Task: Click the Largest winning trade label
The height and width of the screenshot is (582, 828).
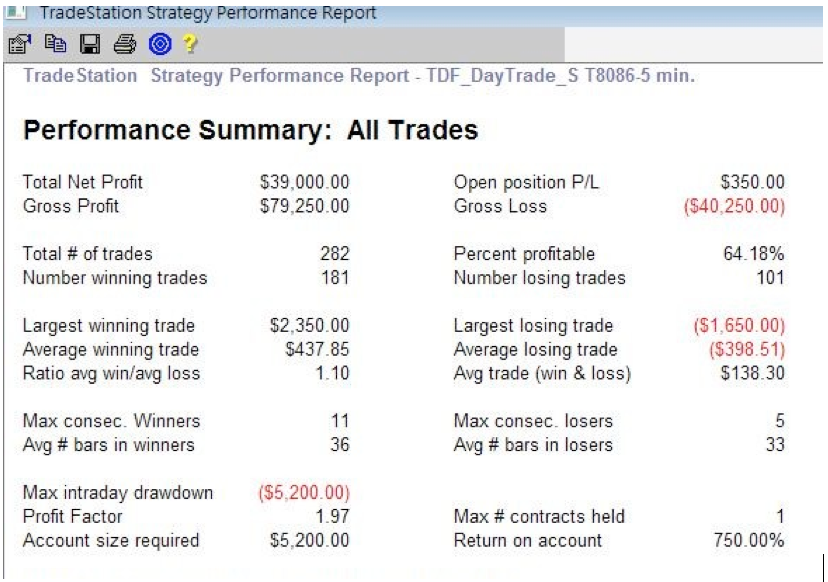Action: click(x=108, y=326)
